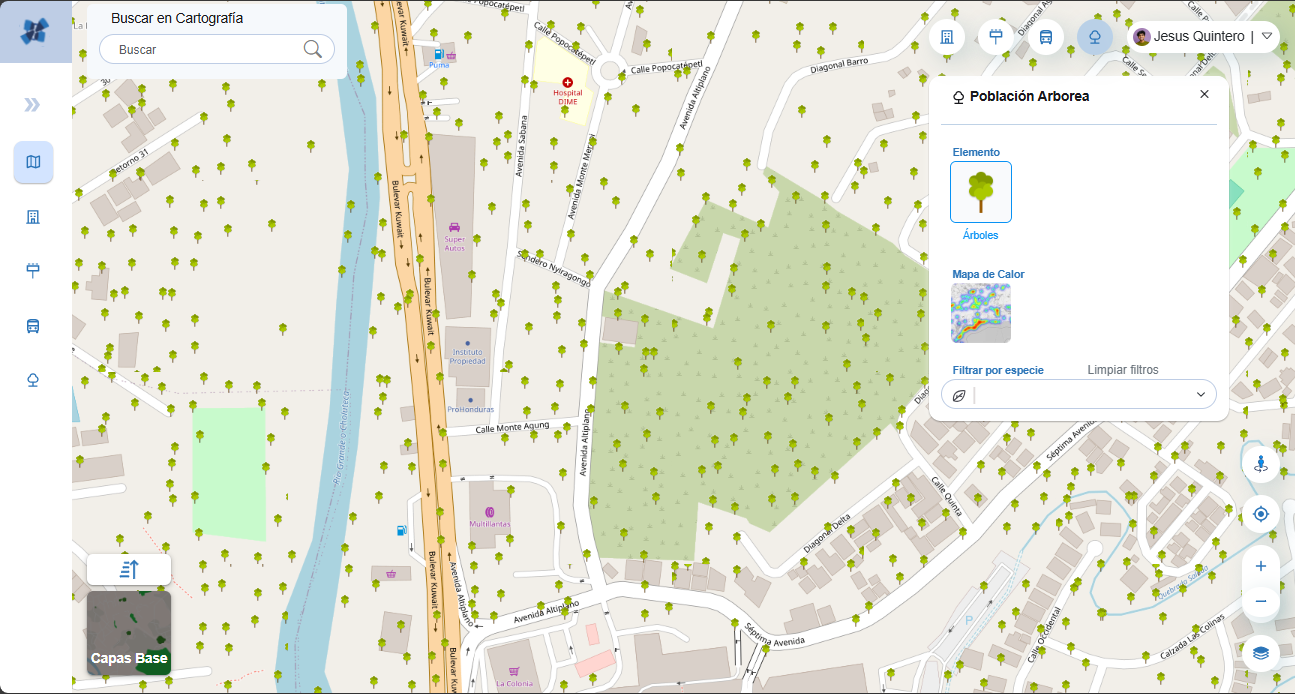The width and height of the screenshot is (1295, 694).
Task: Select tree icon in left sidebar
Action: pos(33,380)
